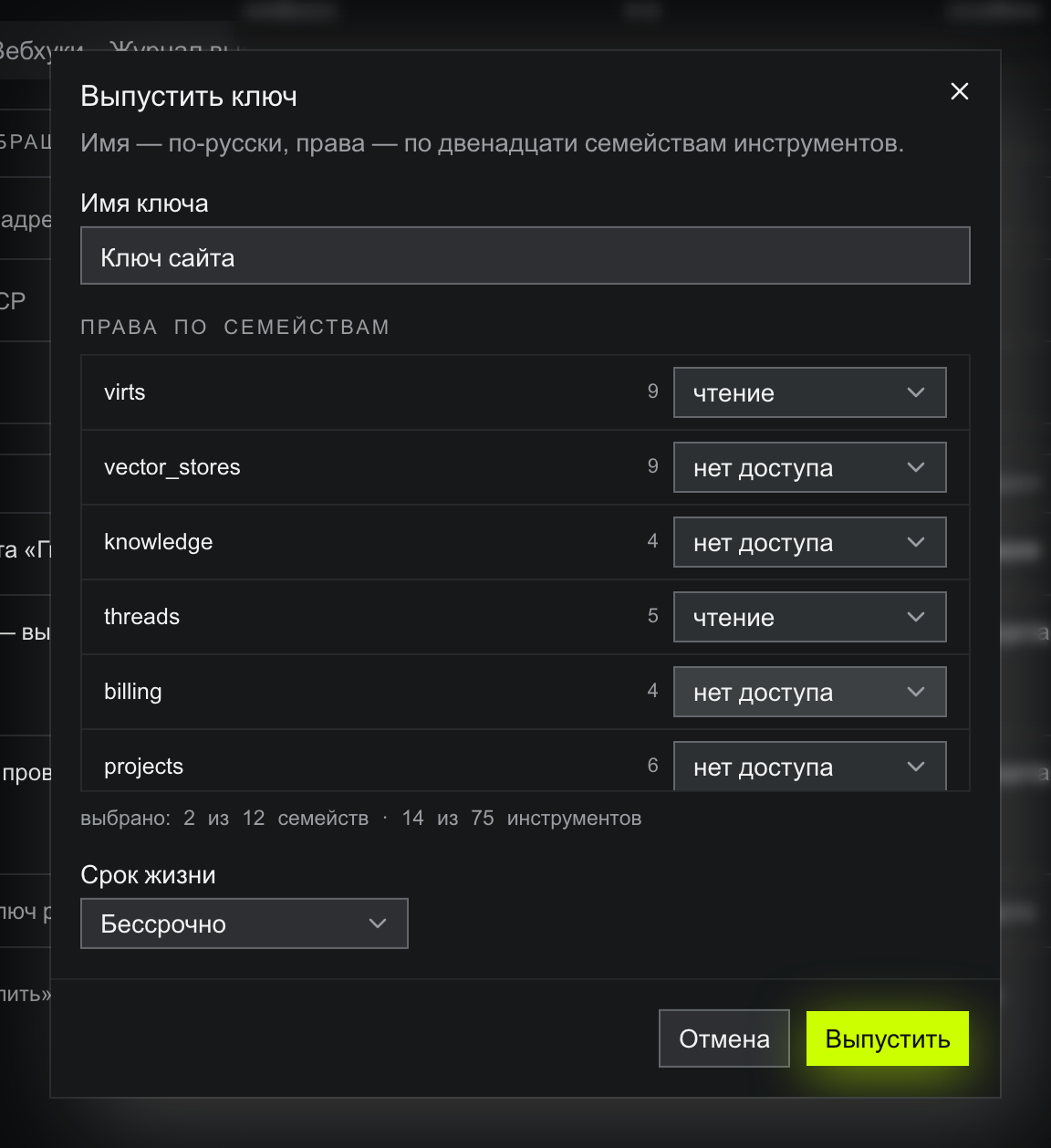Click the dialog subtitle about двенадцати семействам
1051x1148 pixels.
click(493, 143)
